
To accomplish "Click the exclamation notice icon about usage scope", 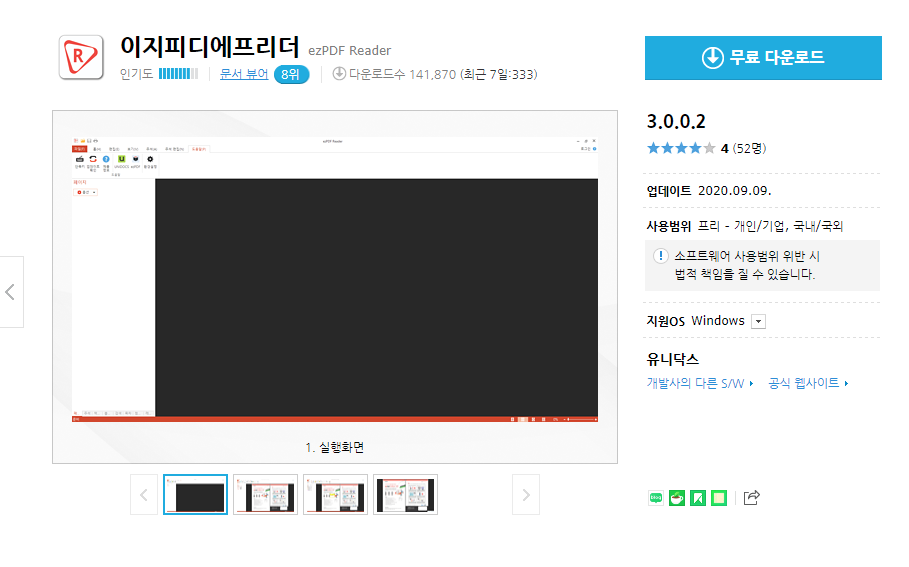I will (x=660, y=256).
